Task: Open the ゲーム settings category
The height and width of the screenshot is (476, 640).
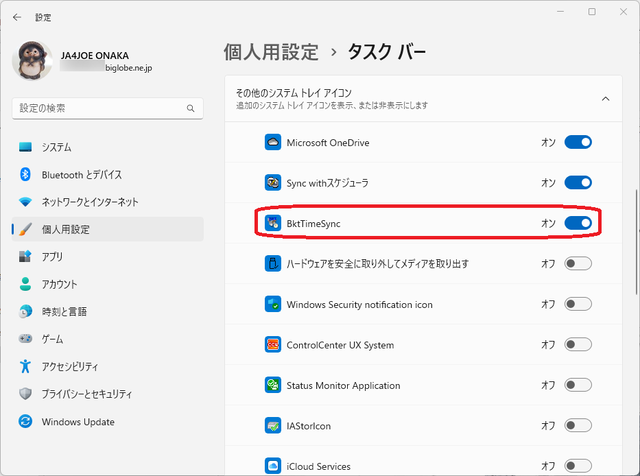Action: click(x=108, y=338)
